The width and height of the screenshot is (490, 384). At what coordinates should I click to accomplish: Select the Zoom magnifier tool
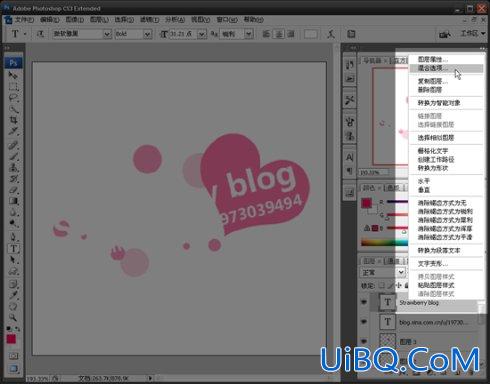click(13, 317)
